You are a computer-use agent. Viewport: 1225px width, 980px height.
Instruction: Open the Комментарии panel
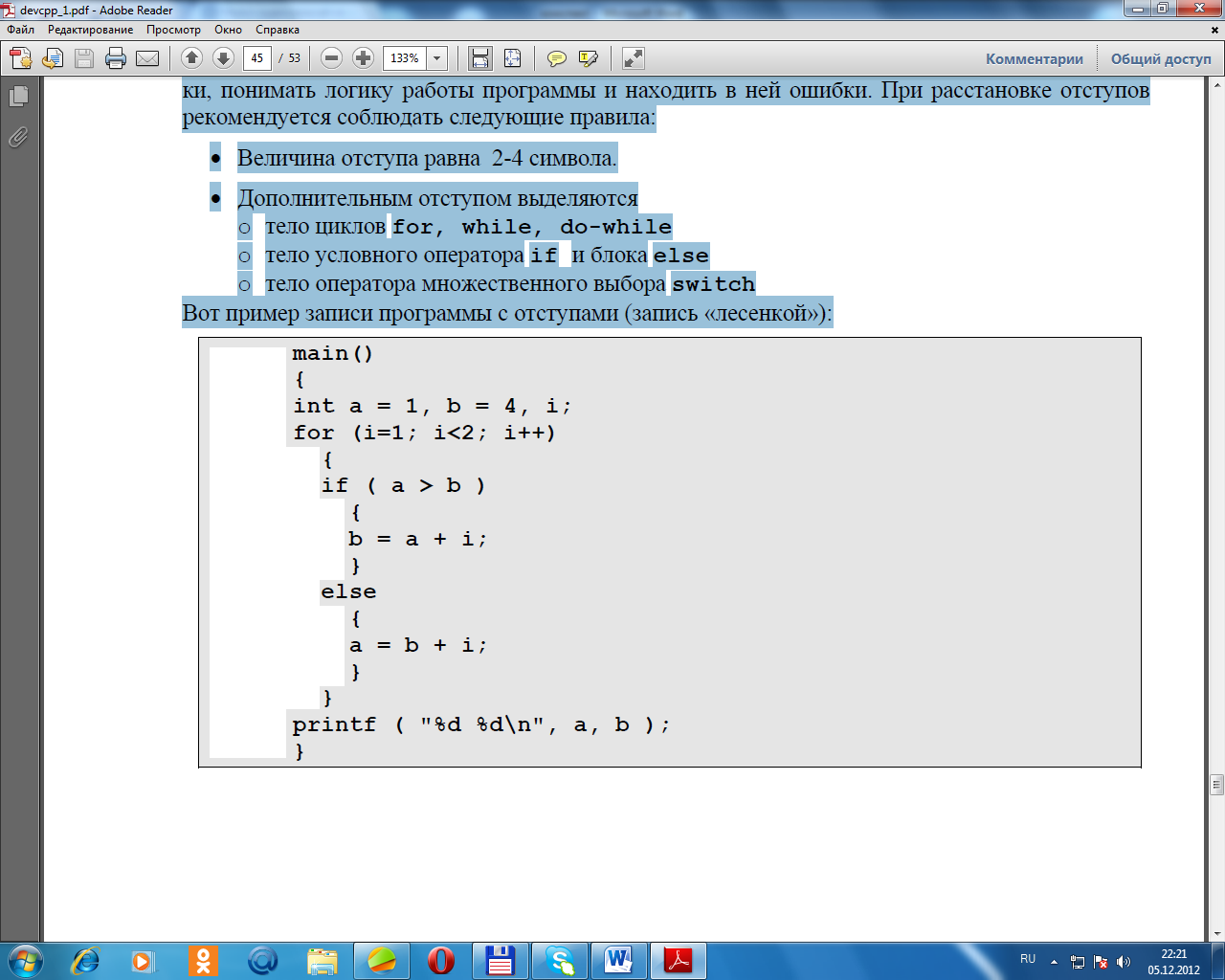pos(1035,58)
